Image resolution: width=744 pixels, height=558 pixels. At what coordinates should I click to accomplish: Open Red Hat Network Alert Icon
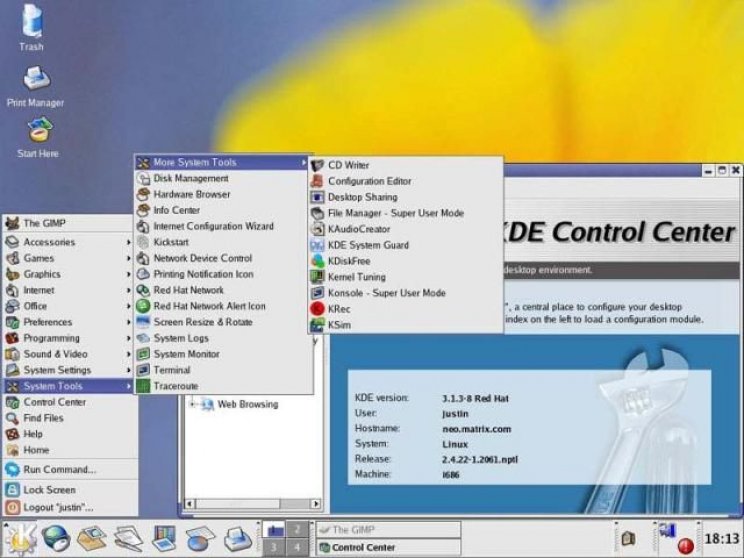pyautogui.click(x=223, y=307)
